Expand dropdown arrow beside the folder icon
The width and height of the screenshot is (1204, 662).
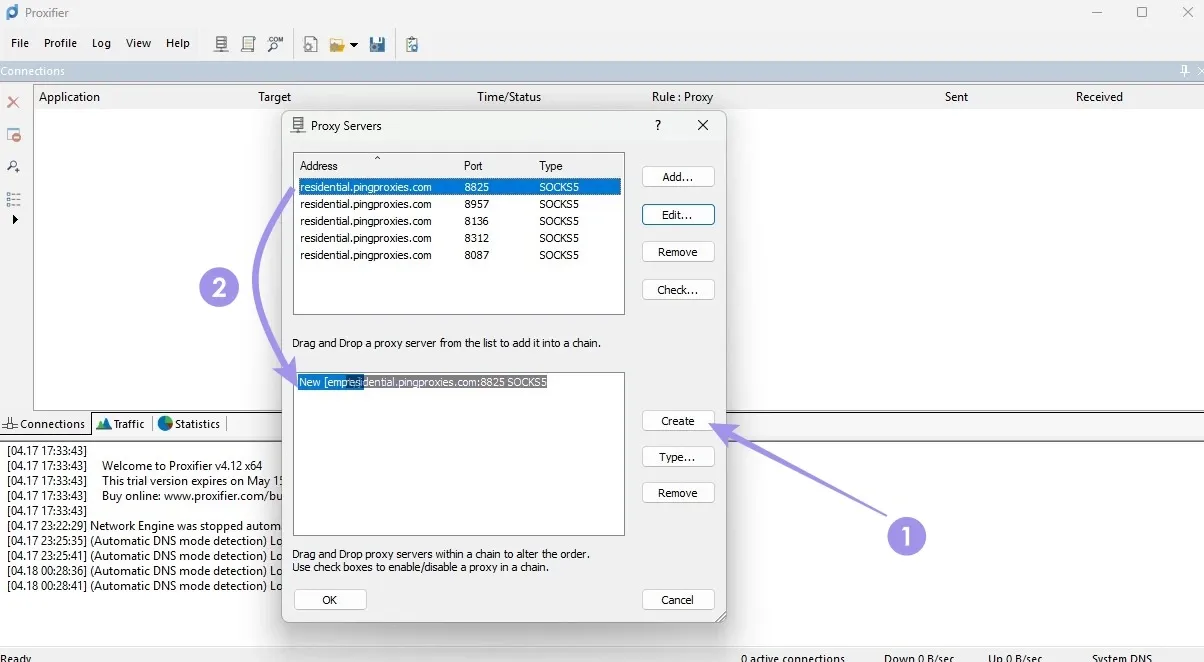pos(354,45)
